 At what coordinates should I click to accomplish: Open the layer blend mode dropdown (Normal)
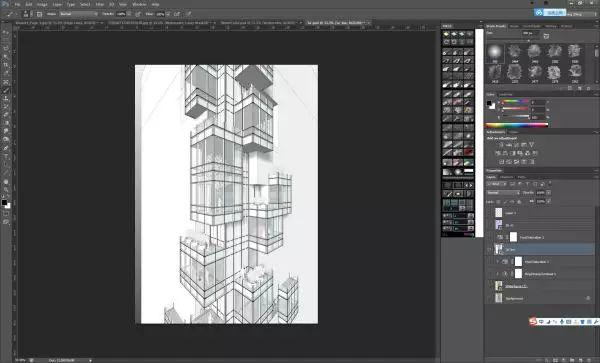coord(503,193)
